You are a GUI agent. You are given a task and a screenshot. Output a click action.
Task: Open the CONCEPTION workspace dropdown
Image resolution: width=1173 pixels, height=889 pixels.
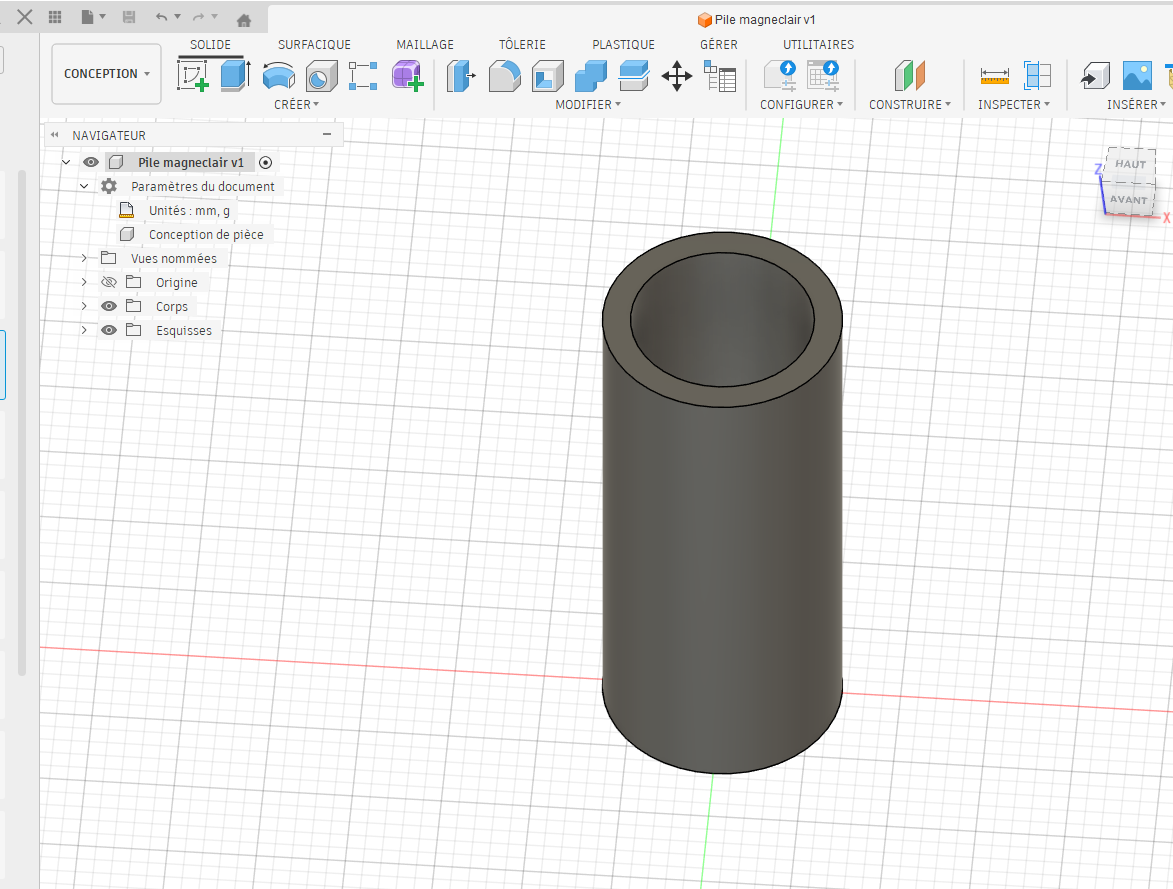106,73
